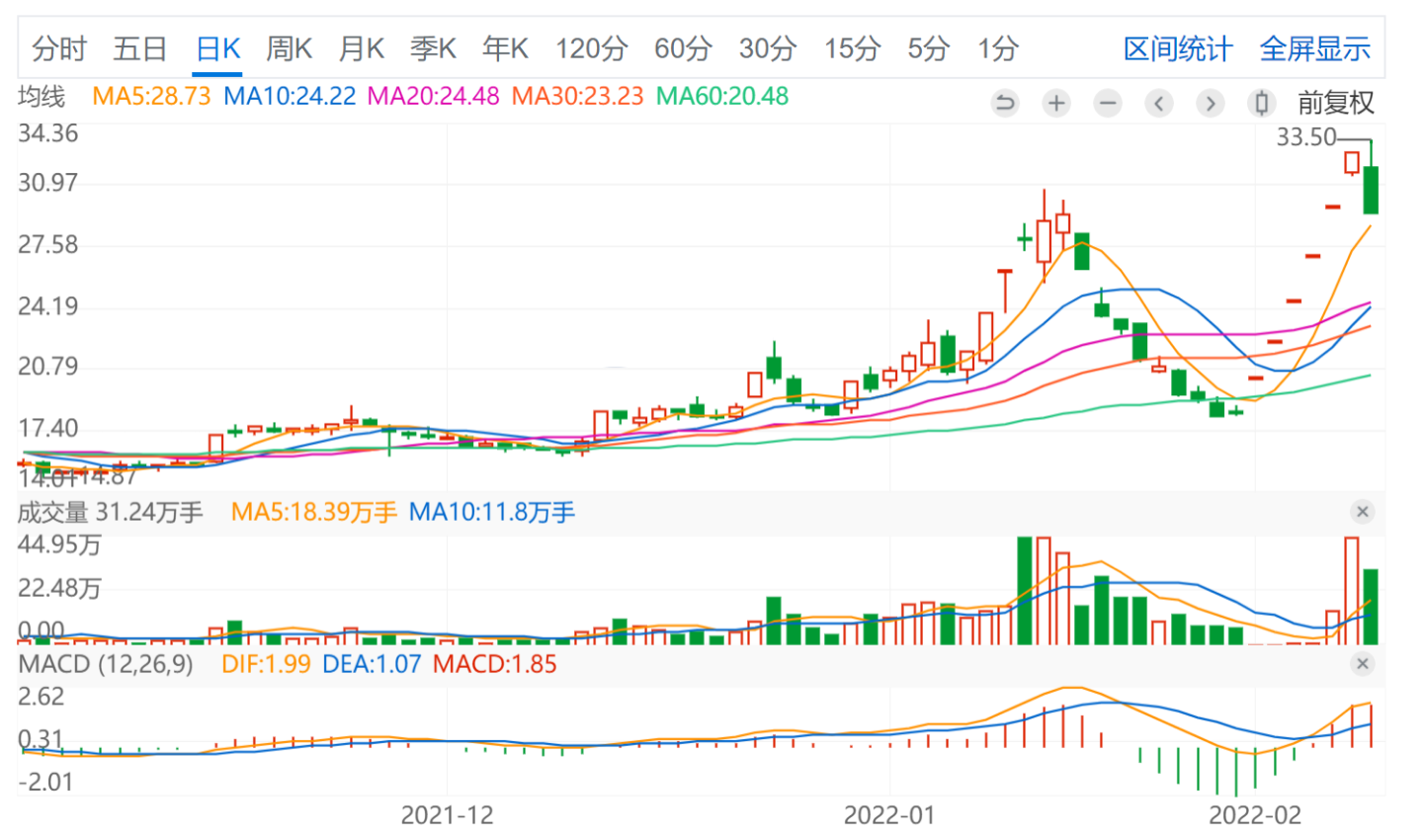Switch to the 年K tab

pyautogui.click(x=506, y=48)
